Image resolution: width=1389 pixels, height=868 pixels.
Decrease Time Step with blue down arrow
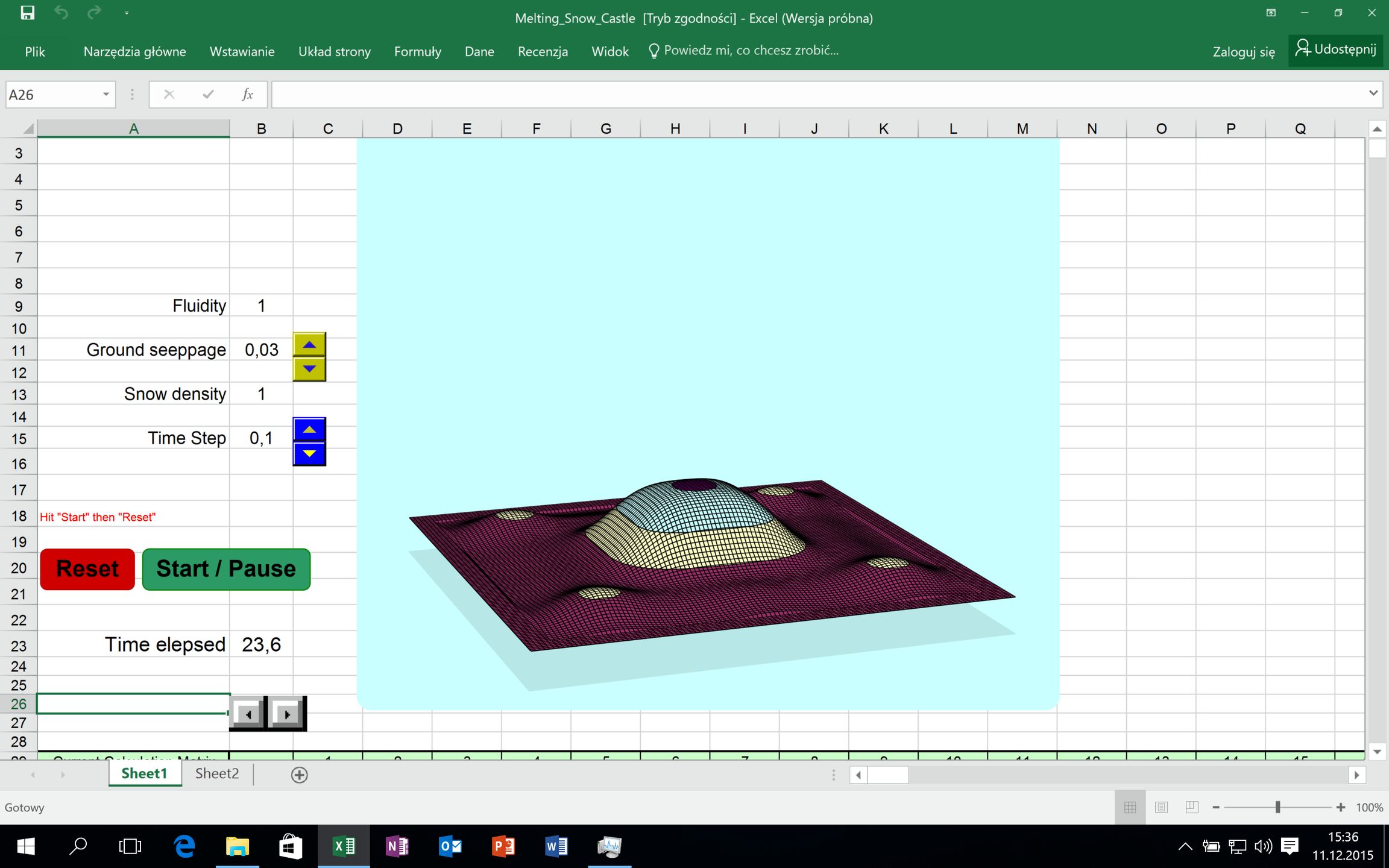309,453
